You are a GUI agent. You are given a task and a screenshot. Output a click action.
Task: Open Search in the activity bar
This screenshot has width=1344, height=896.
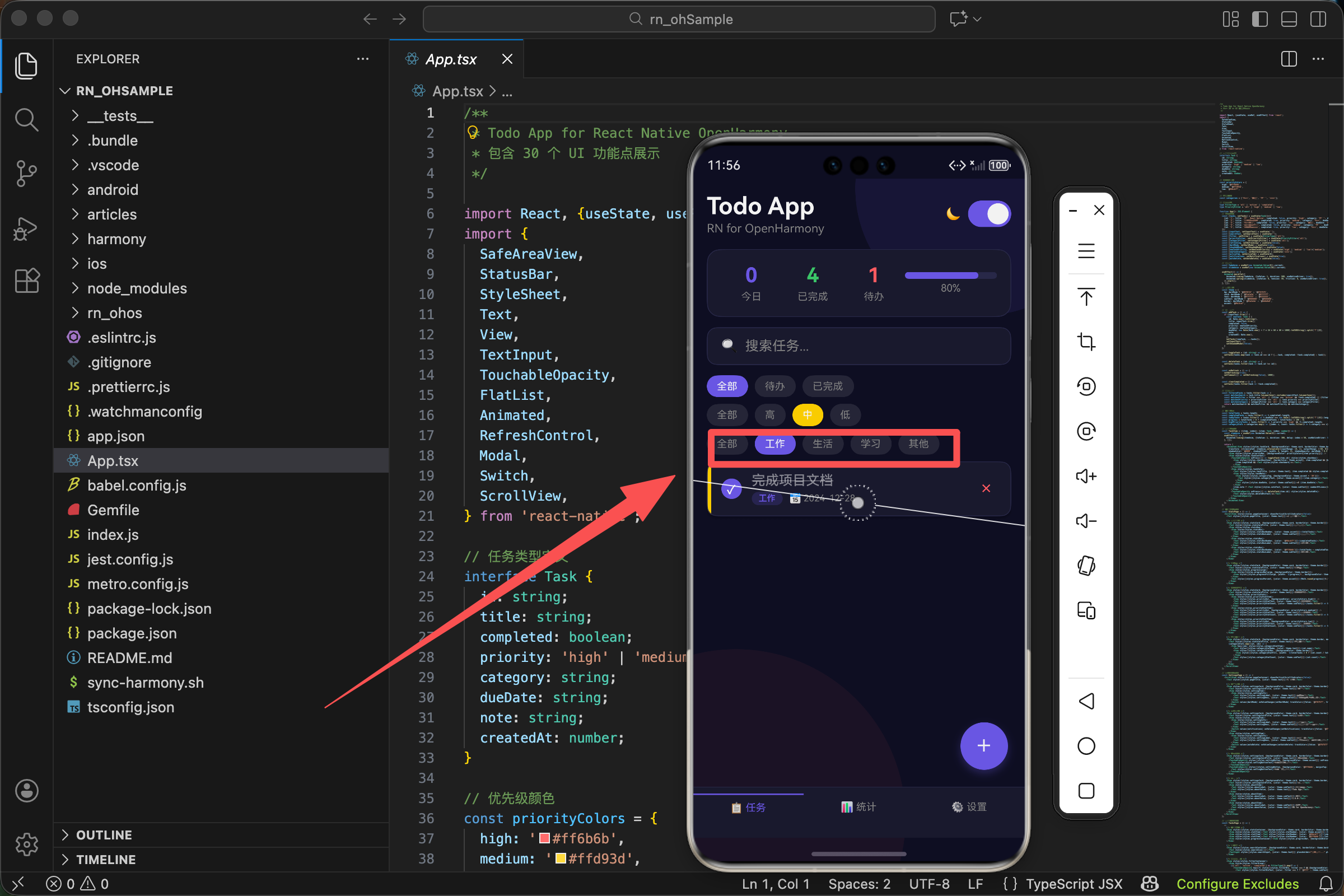point(26,119)
